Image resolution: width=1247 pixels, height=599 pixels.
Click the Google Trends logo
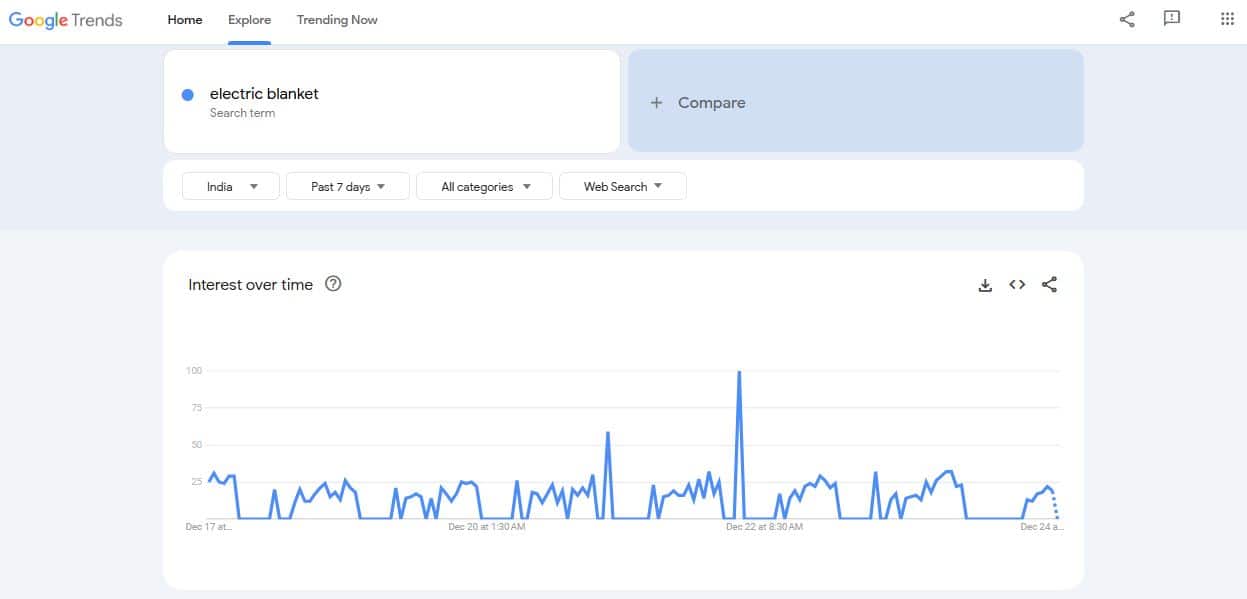click(66, 20)
